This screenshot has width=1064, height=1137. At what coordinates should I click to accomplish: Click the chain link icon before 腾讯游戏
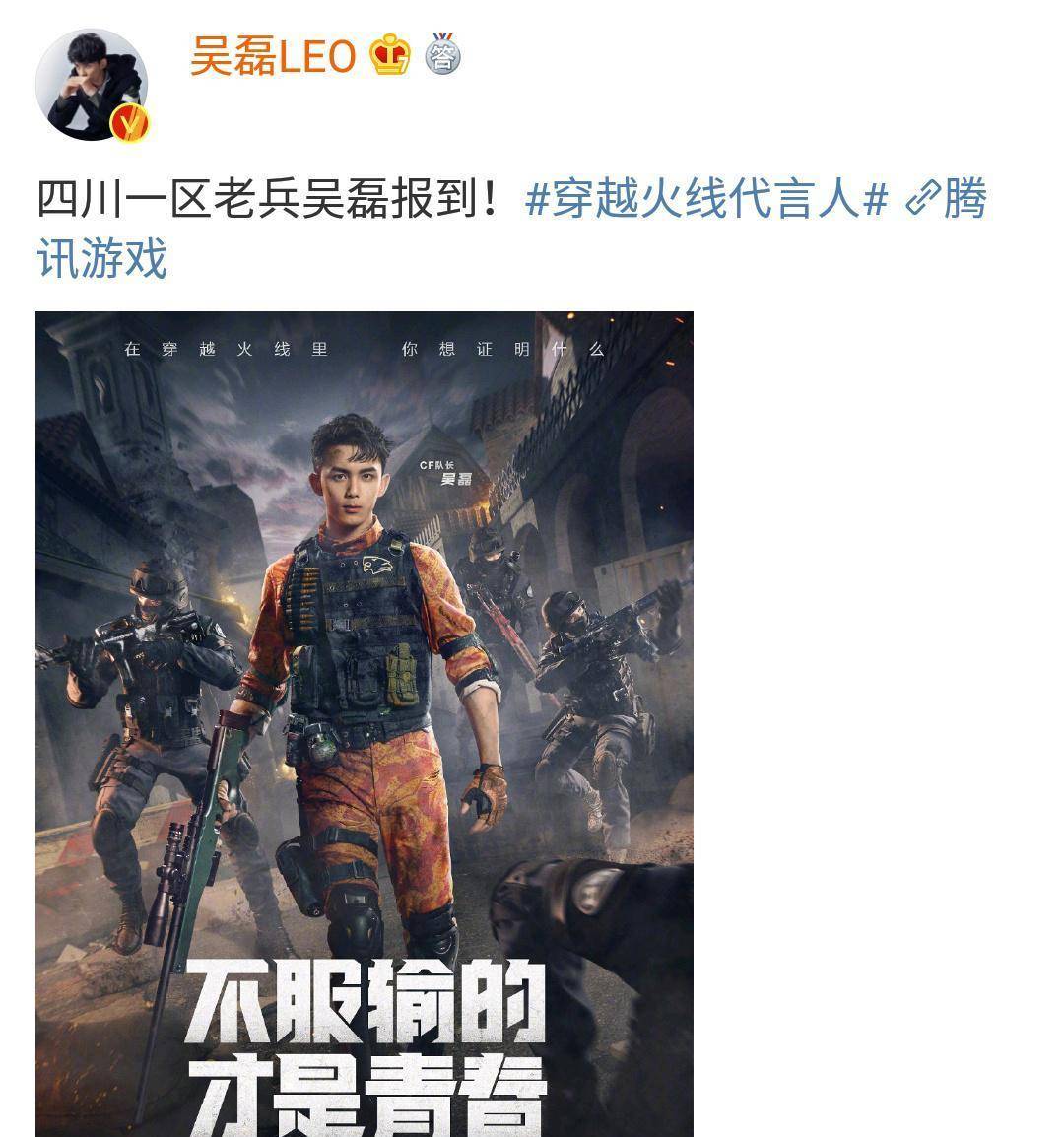[922, 199]
